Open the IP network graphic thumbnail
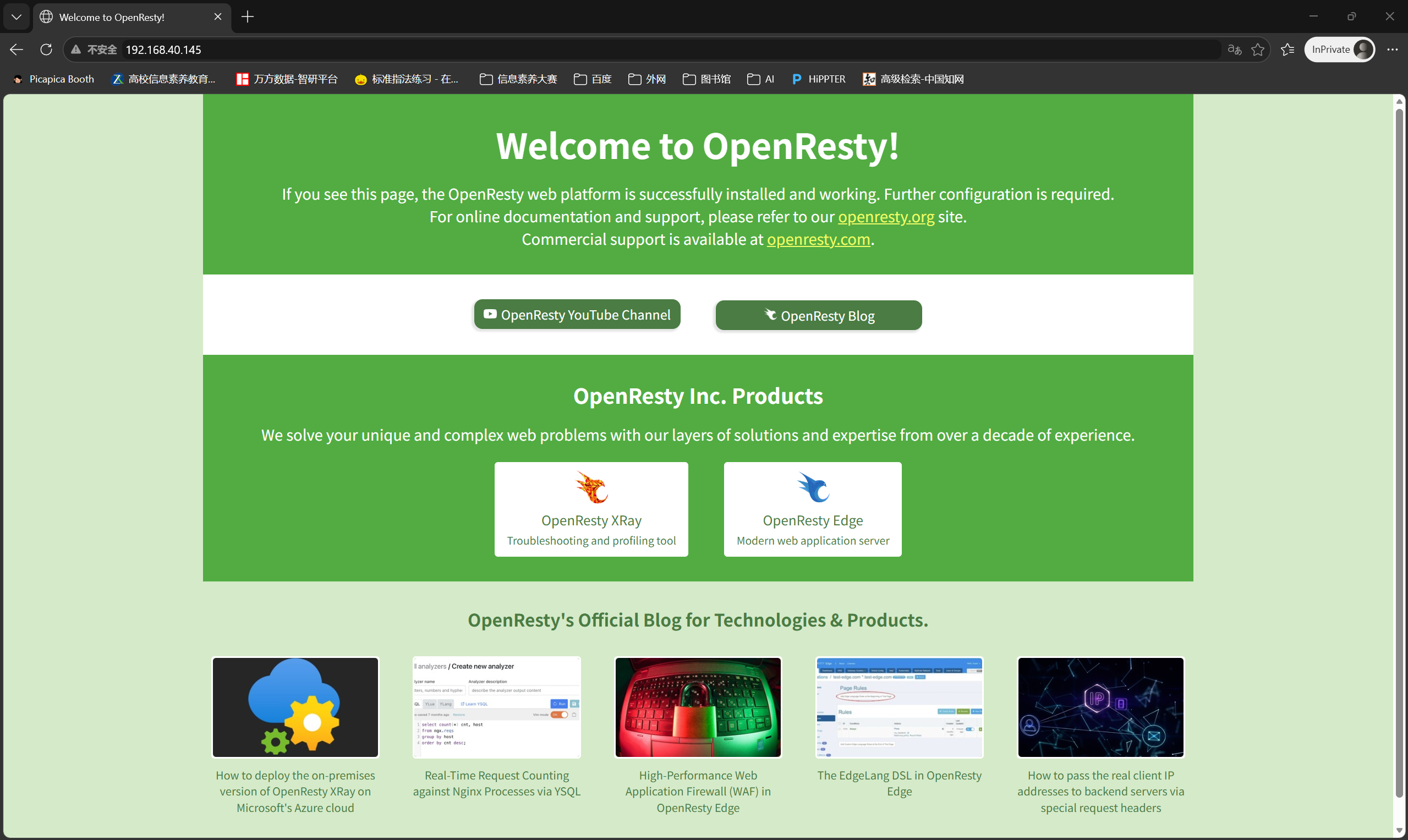The height and width of the screenshot is (840, 1408). [1100, 707]
